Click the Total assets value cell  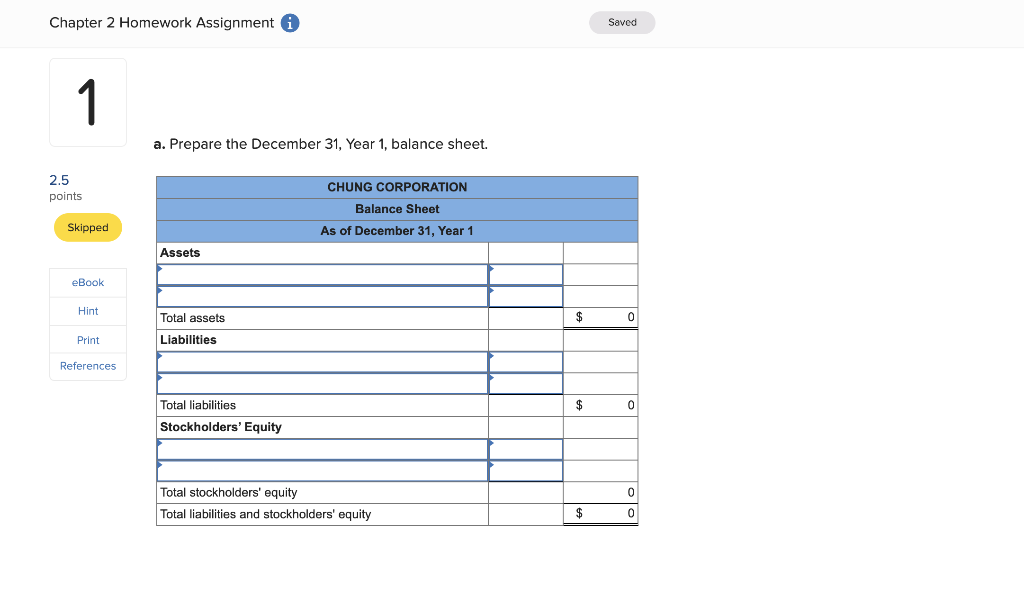click(600, 317)
